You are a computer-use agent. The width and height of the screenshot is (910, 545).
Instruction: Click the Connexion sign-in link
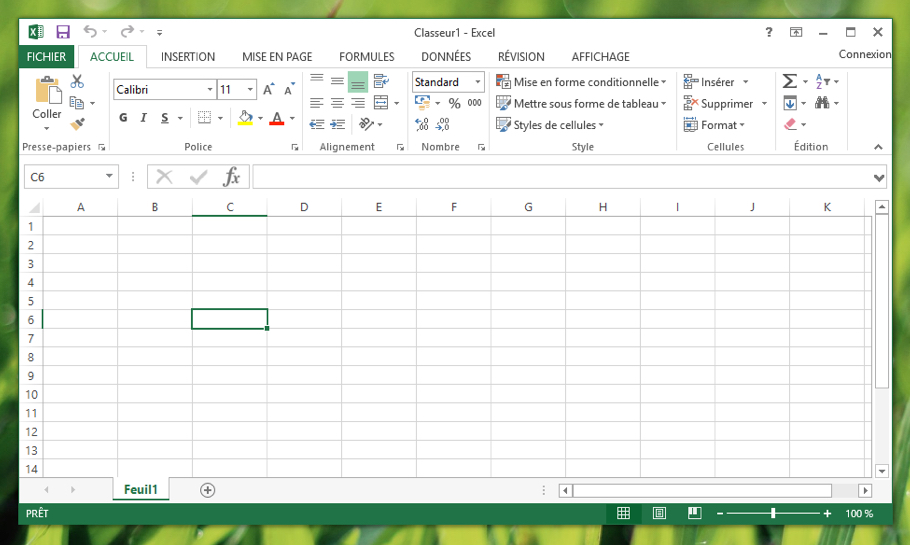pyautogui.click(x=864, y=54)
